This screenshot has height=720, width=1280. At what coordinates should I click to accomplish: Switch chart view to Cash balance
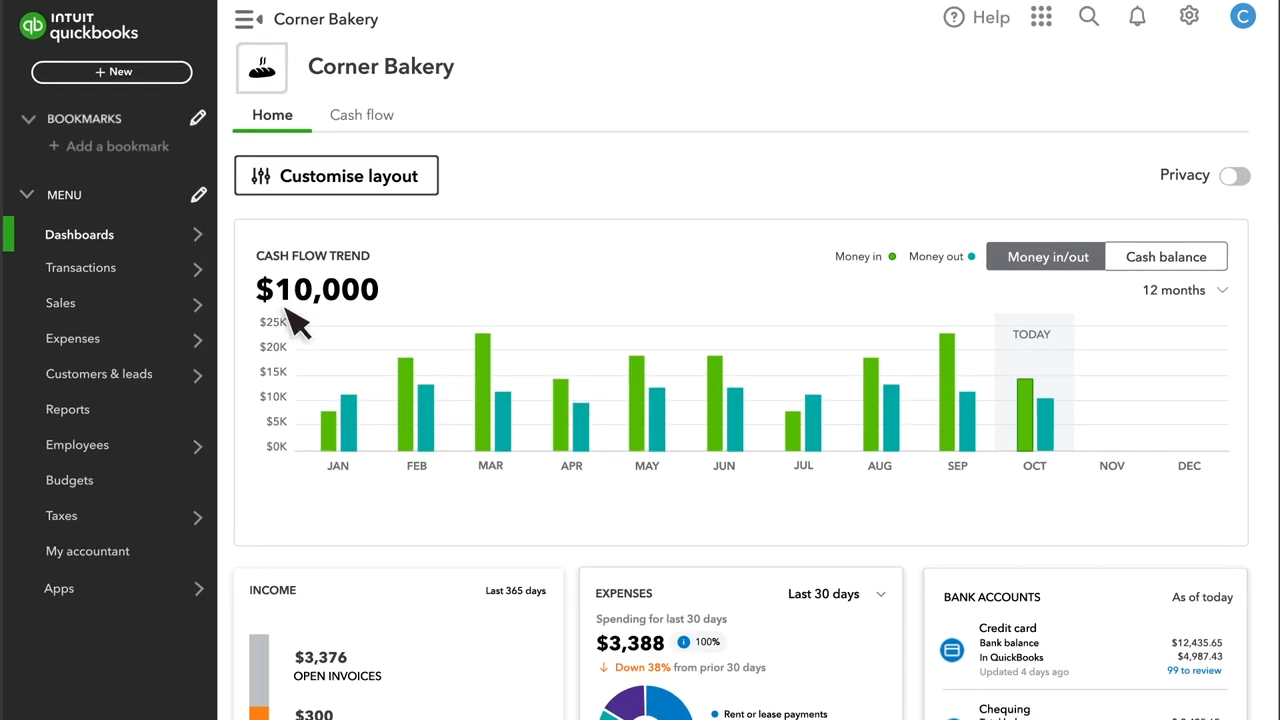click(x=1166, y=257)
